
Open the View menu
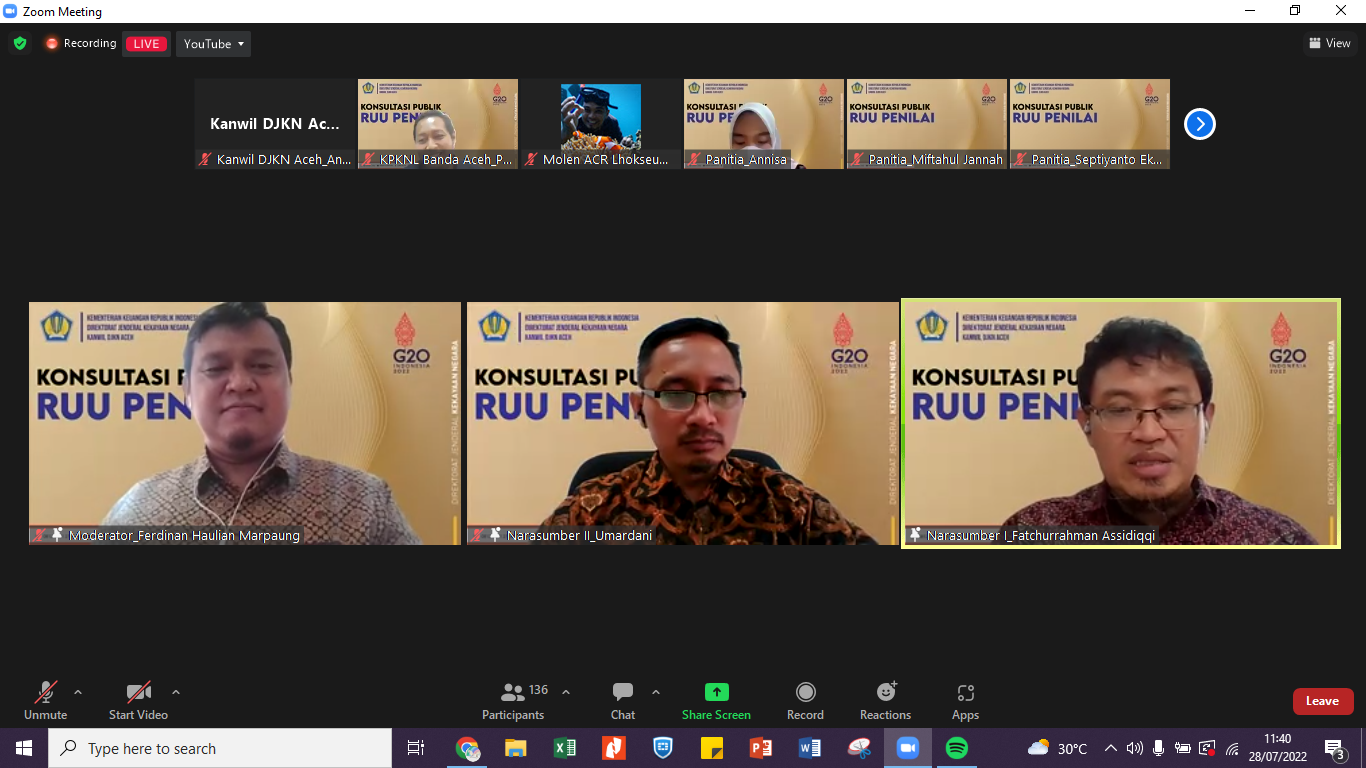click(1330, 43)
